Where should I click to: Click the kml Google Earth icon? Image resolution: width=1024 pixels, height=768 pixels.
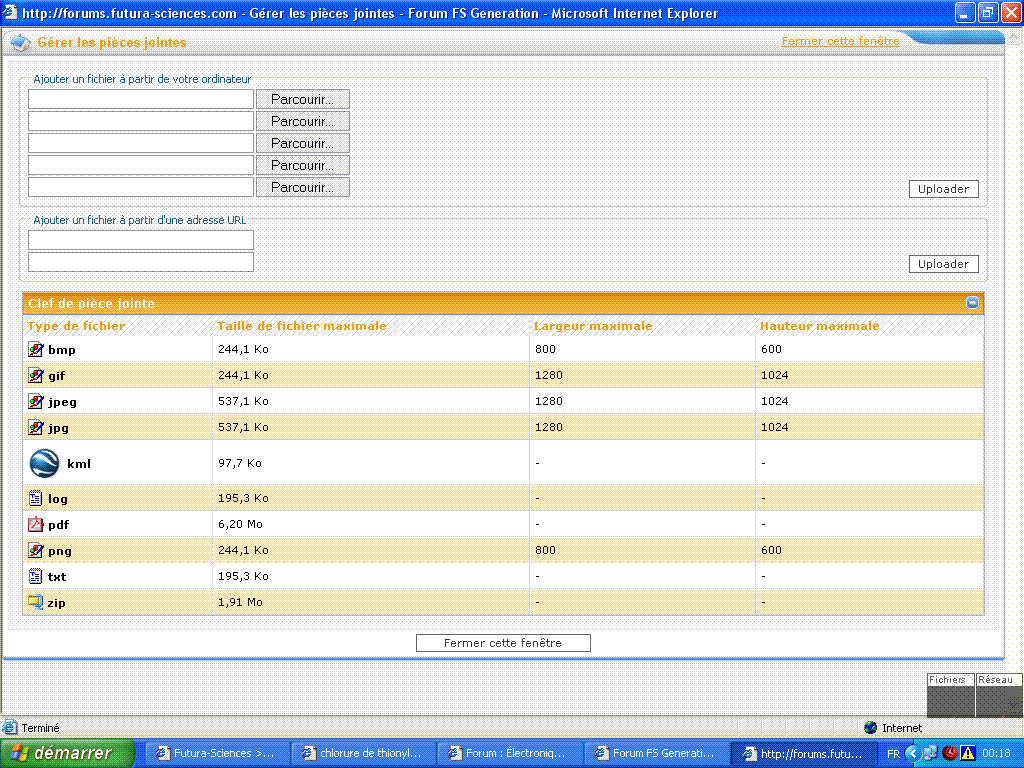pyautogui.click(x=44, y=463)
